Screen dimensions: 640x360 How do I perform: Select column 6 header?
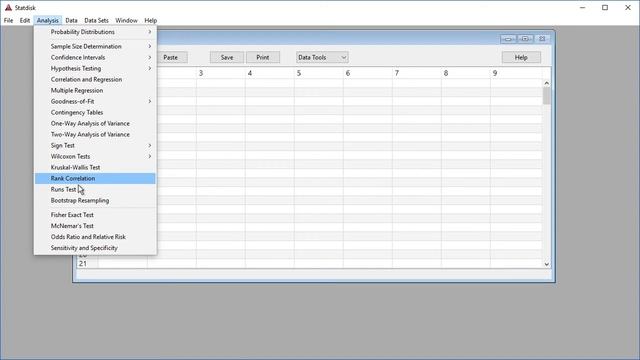click(x=367, y=73)
